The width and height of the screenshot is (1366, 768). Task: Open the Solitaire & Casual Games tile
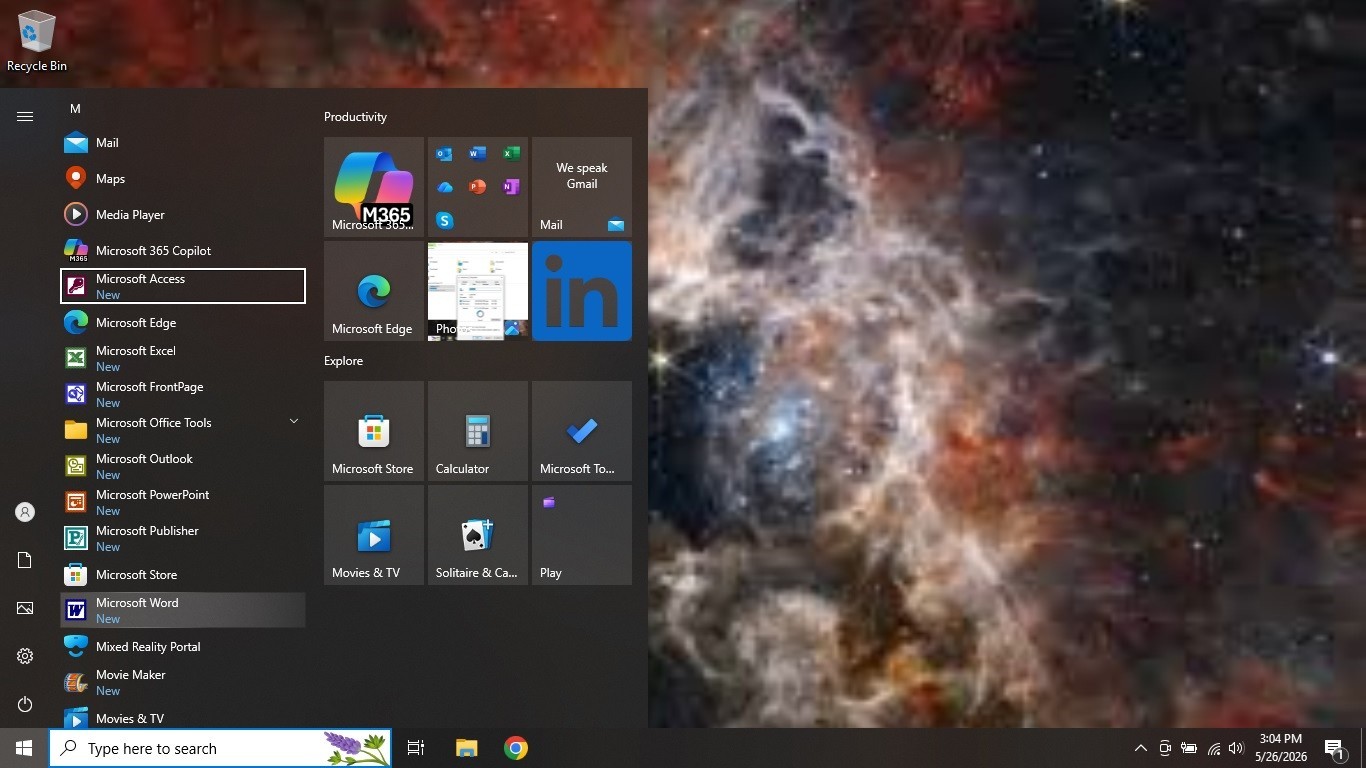point(478,535)
